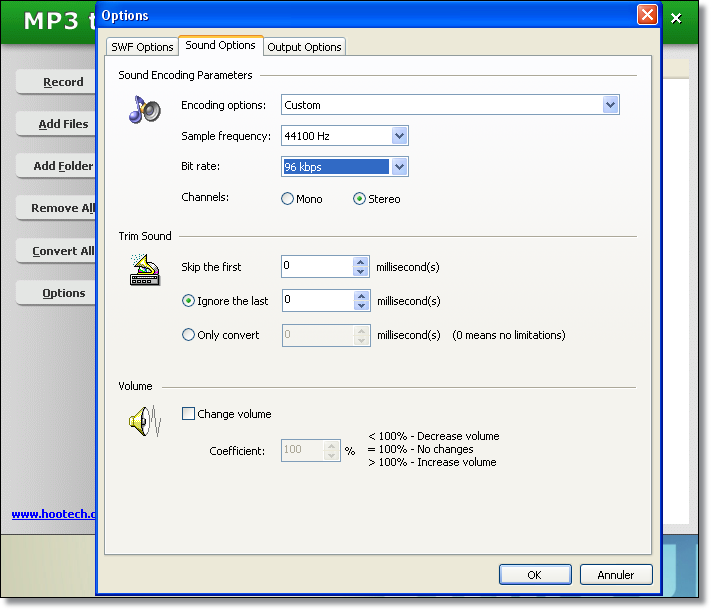Open the Encoding options dropdown
The image size is (711, 610).
pos(610,105)
